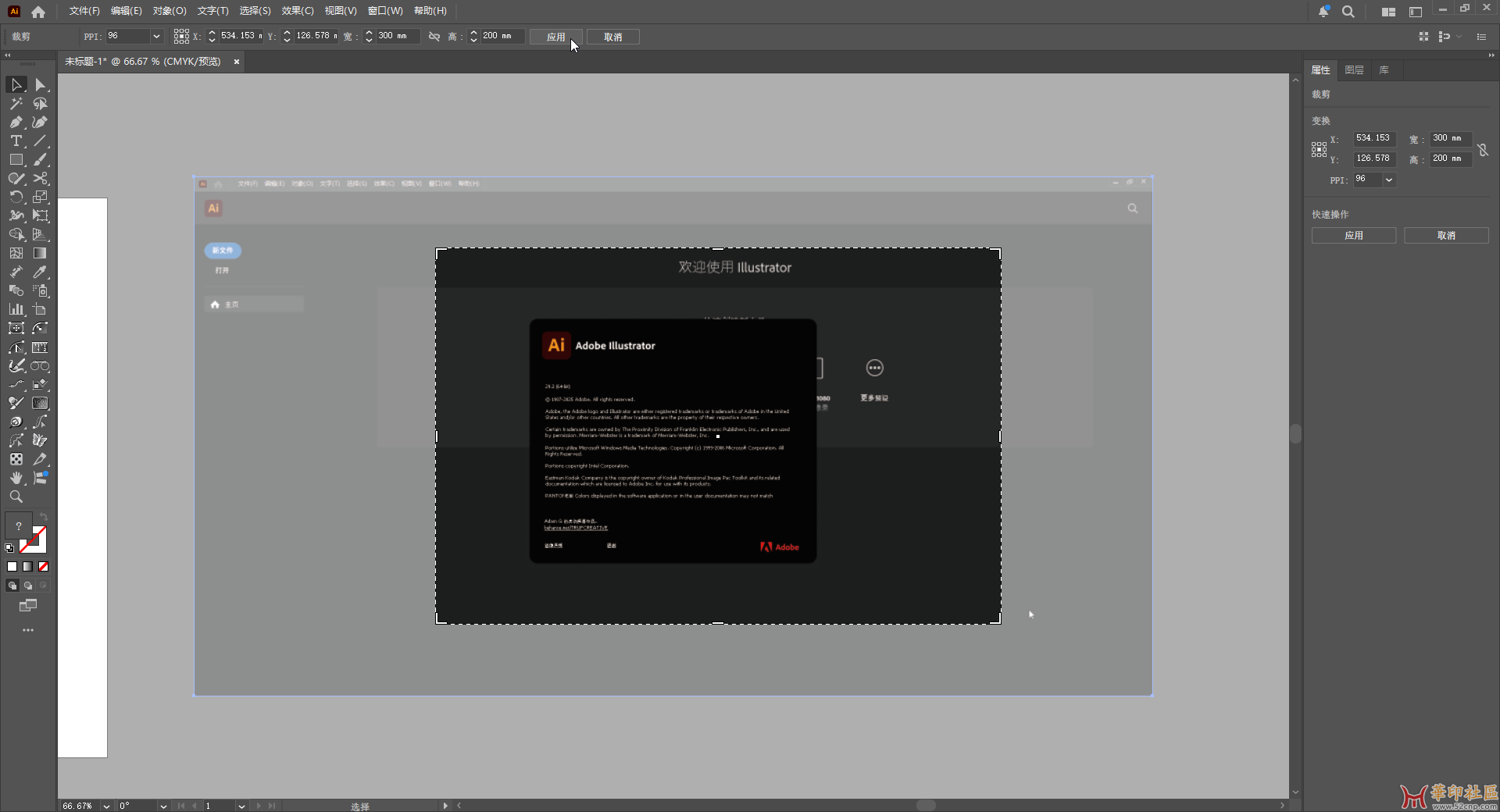Screen dimensions: 1500x812
Task: Click the vertical scrollbar thumb
Action: 1295,433
